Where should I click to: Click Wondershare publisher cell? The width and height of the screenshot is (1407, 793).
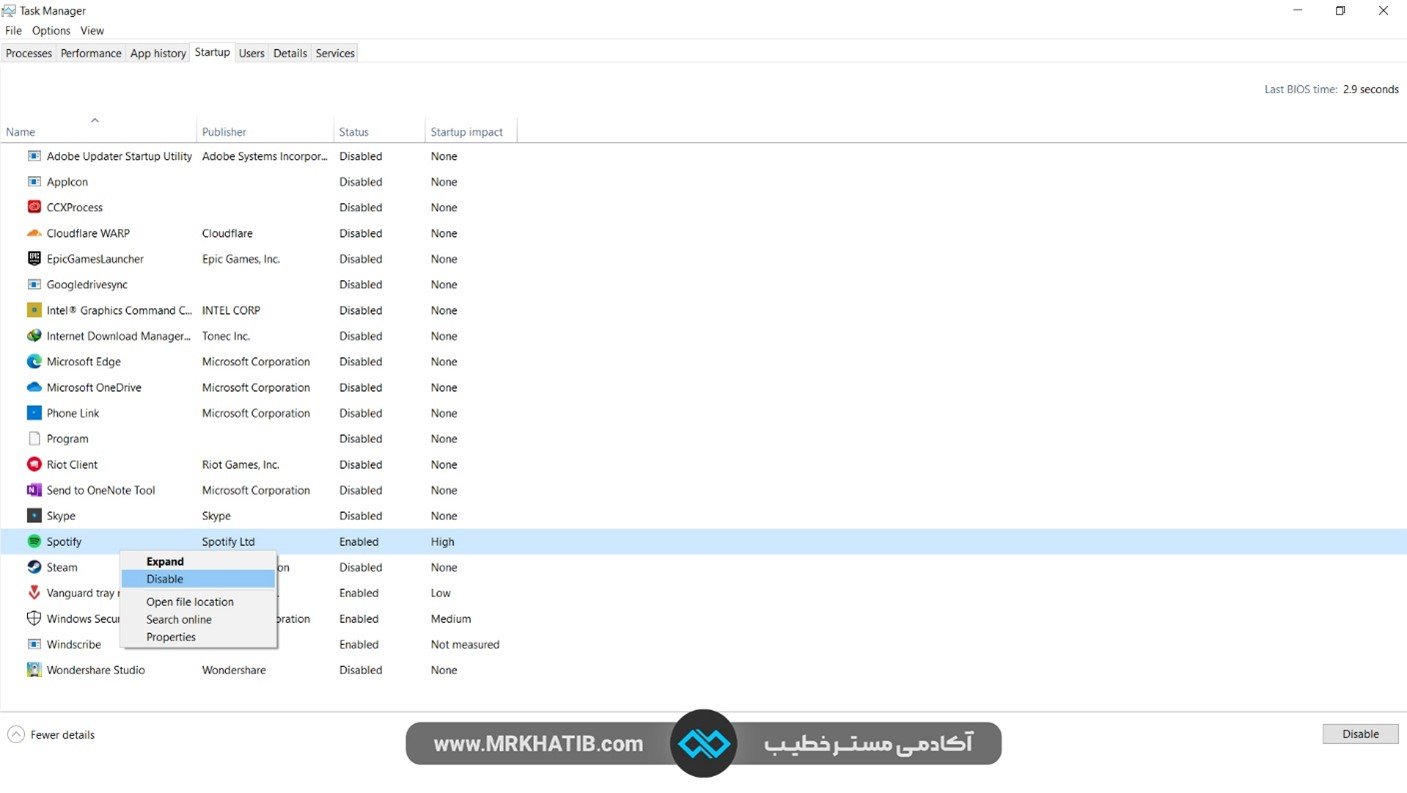[234, 670]
